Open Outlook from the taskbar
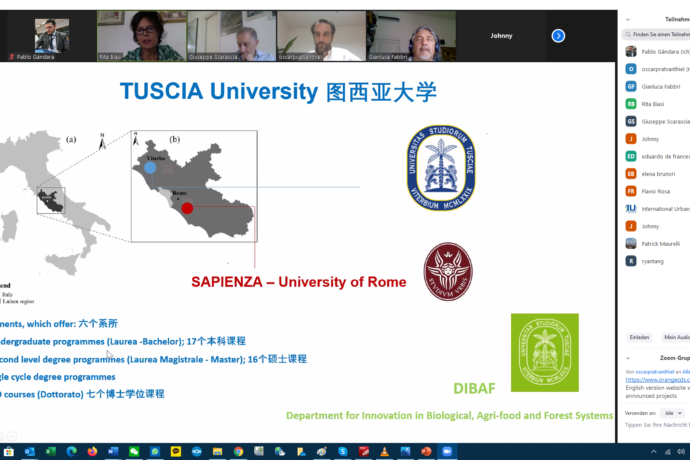Screen dimensions: 690x460 (29, 452)
